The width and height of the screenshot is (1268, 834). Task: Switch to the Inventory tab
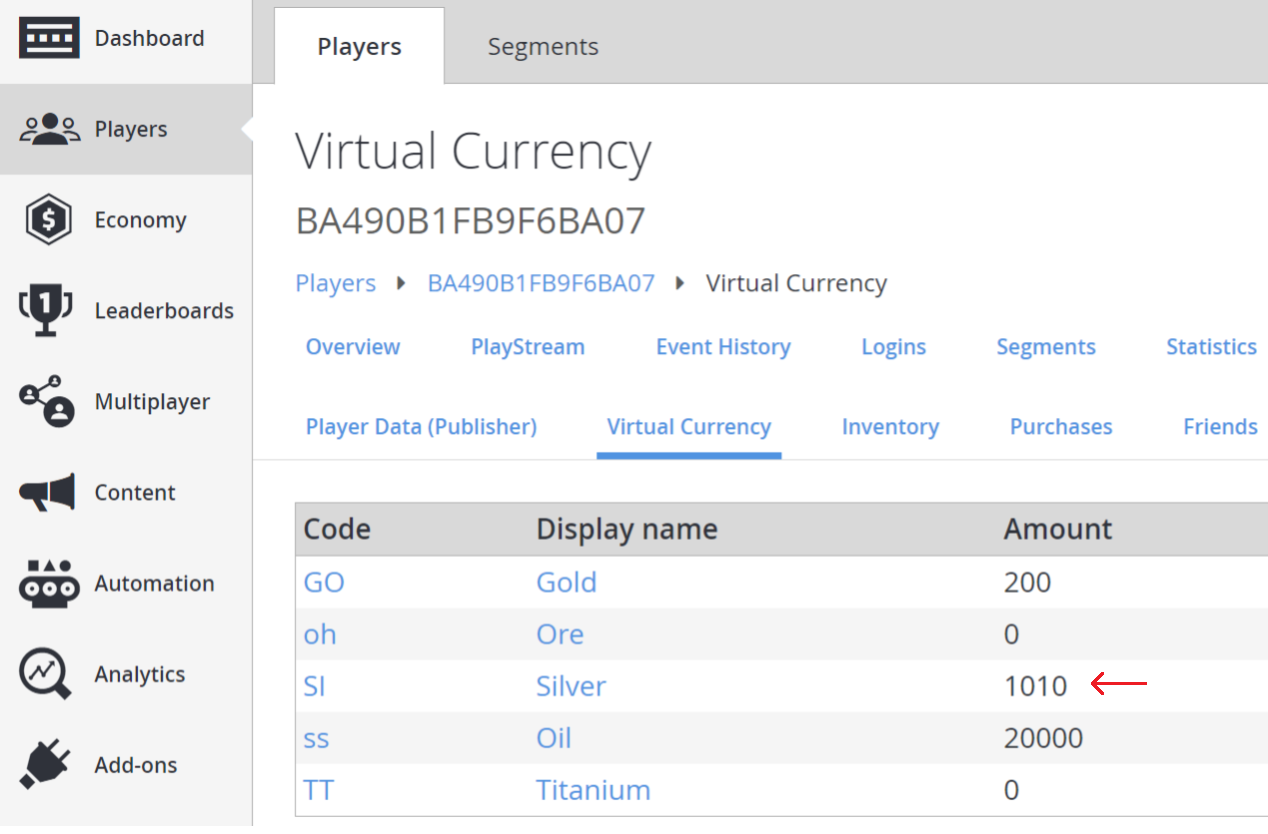(x=890, y=426)
